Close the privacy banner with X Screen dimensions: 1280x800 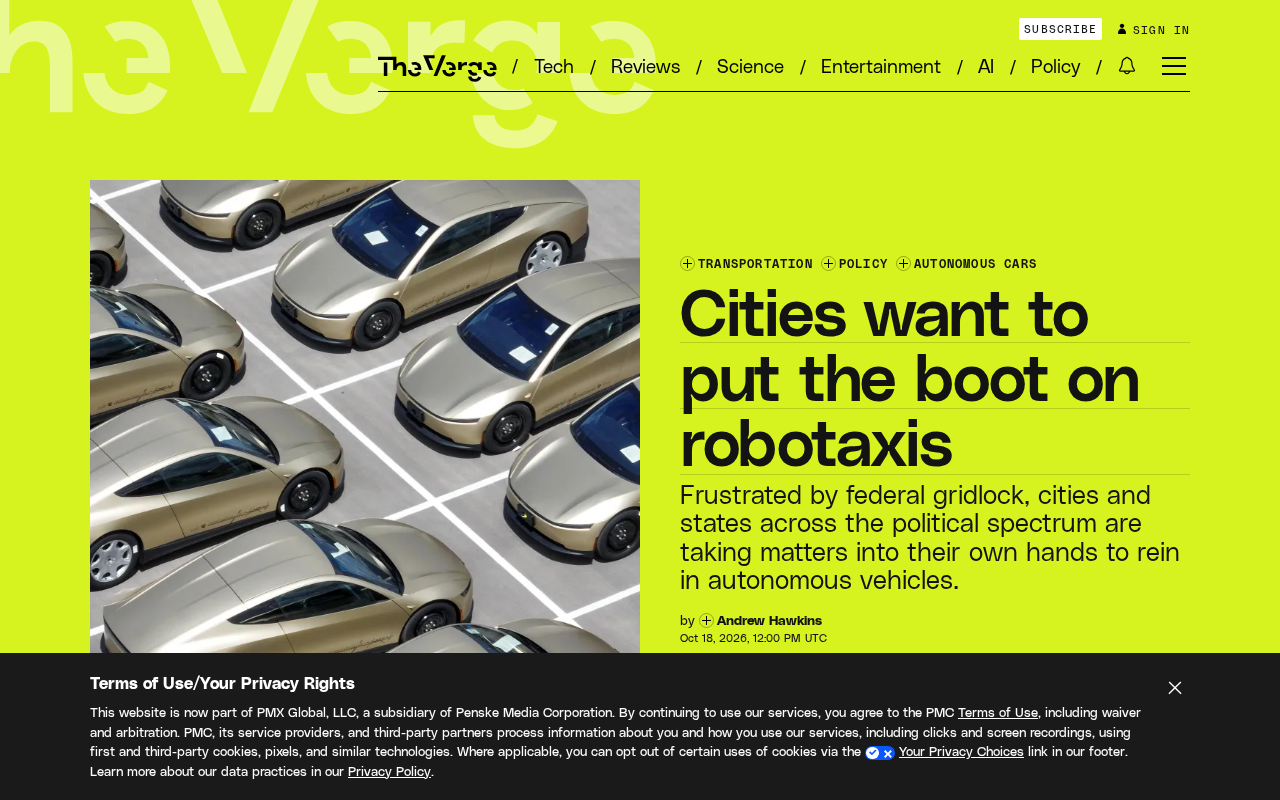pos(1175,688)
